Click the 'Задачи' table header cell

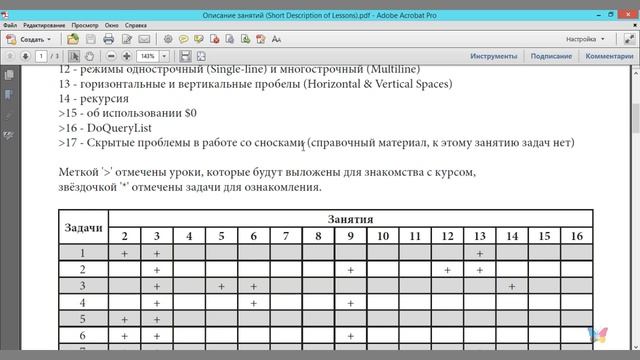click(83, 228)
